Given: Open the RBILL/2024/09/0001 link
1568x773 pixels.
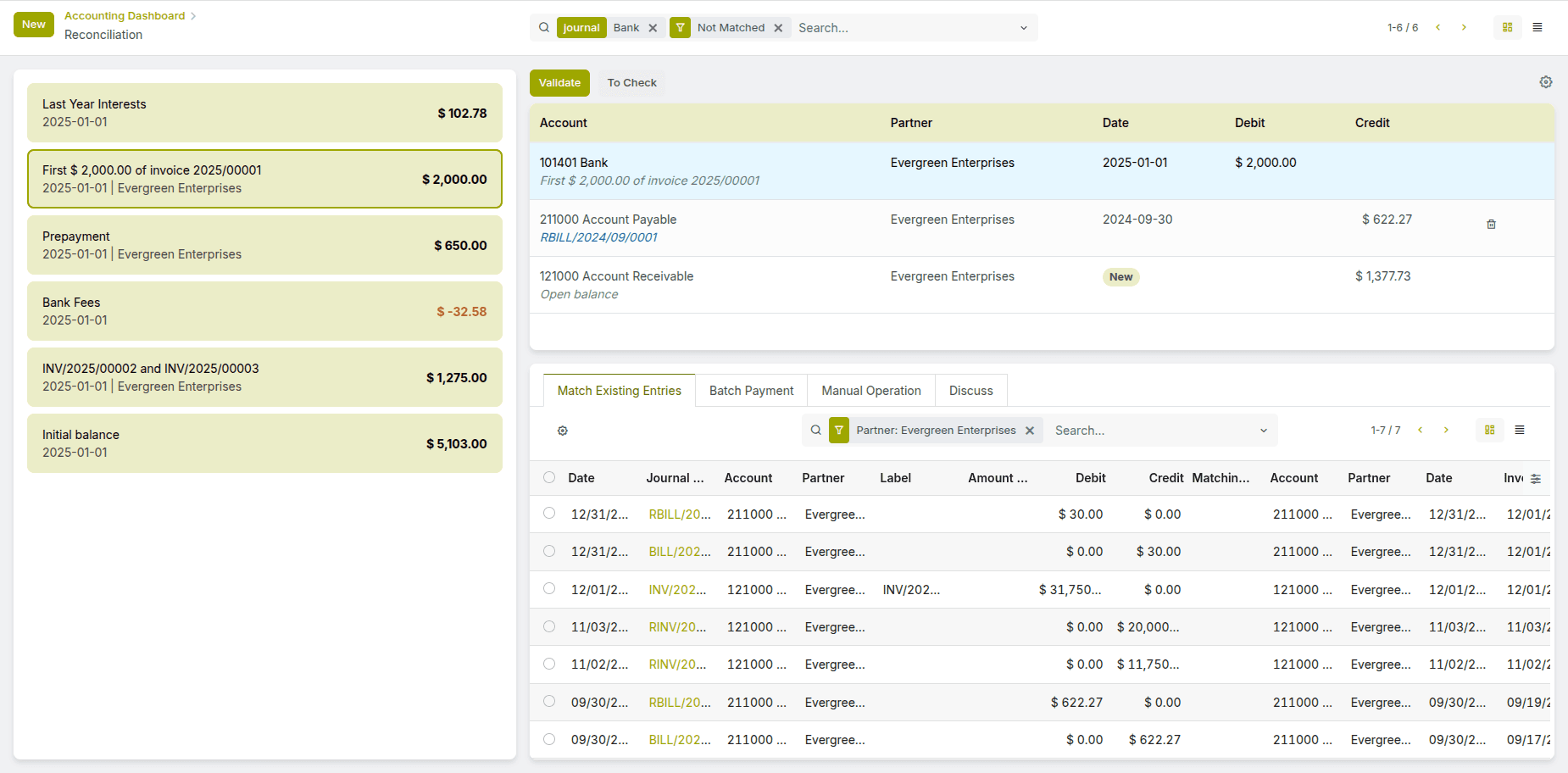Looking at the screenshot, I should click(598, 237).
